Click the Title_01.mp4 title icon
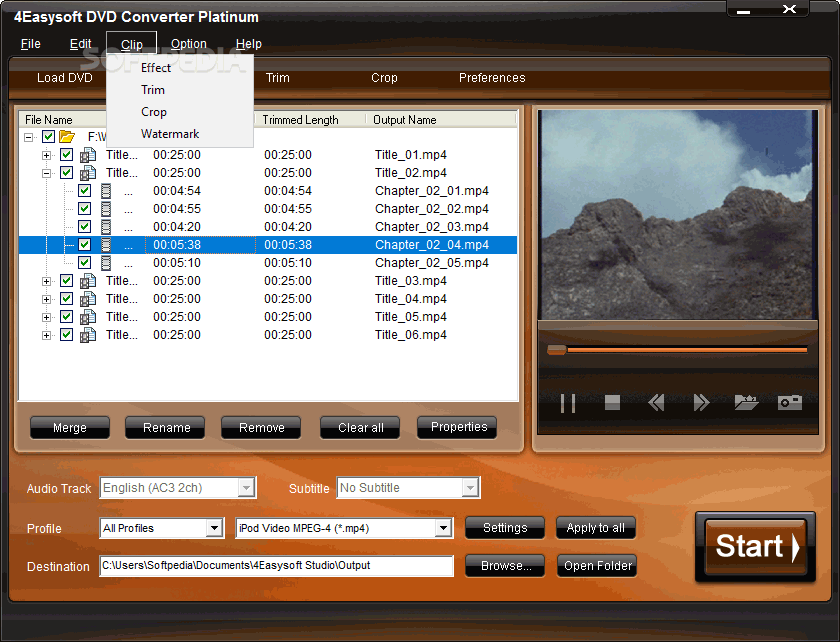Screen dimensions: 840x642 point(88,155)
